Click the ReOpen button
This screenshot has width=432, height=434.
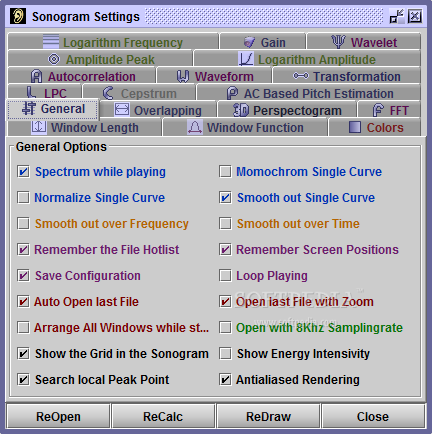pyautogui.click(x=58, y=416)
